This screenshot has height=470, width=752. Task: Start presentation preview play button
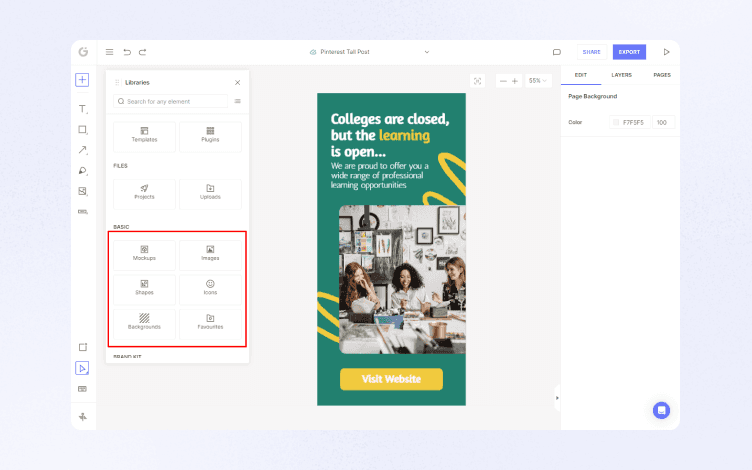click(x=666, y=52)
